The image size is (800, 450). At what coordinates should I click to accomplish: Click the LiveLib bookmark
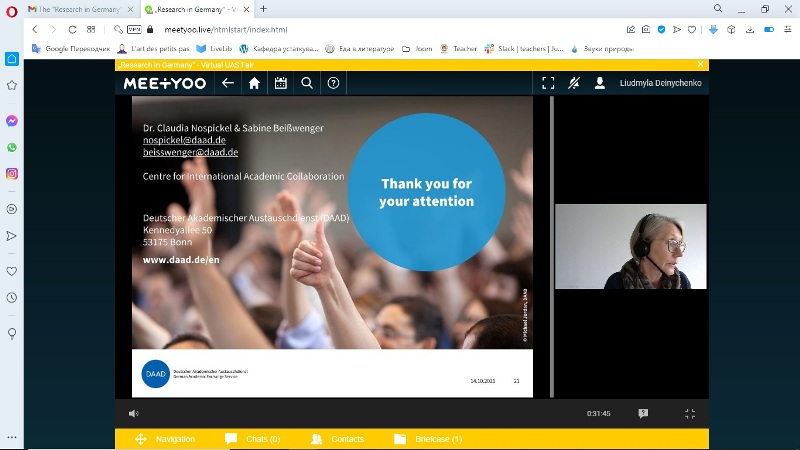point(214,48)
